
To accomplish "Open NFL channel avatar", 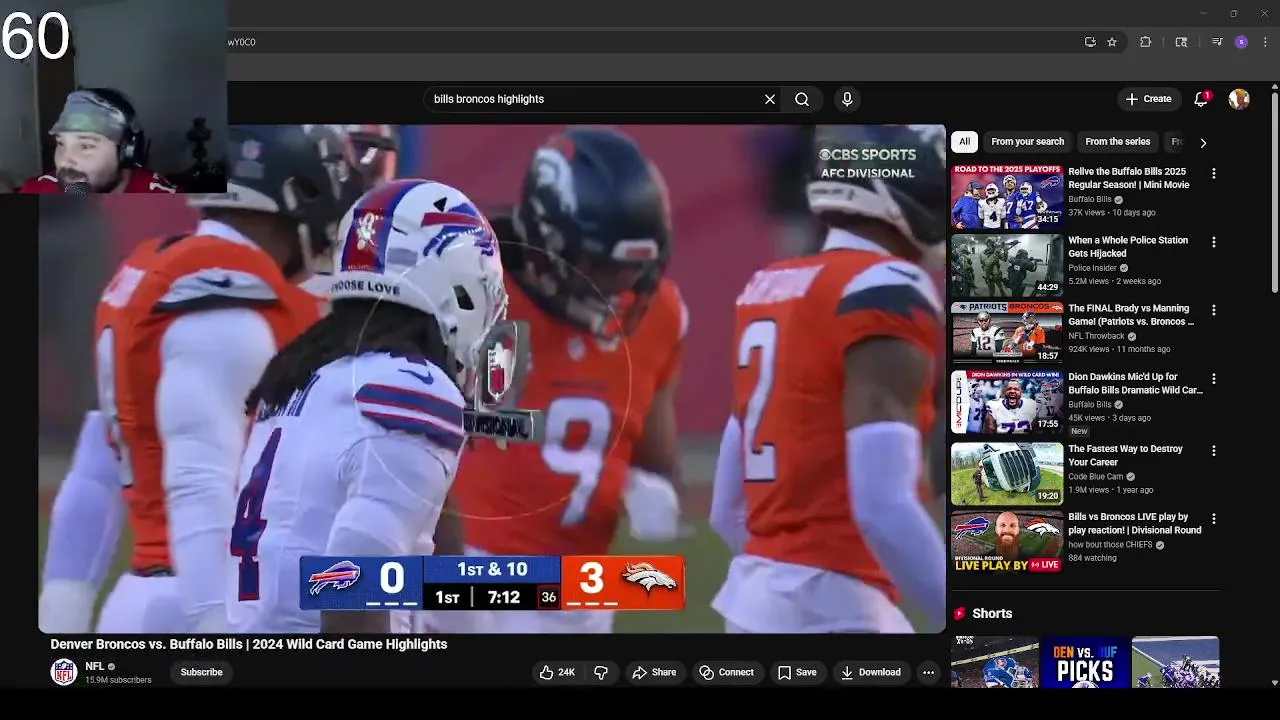I will (x=64, y=672).
